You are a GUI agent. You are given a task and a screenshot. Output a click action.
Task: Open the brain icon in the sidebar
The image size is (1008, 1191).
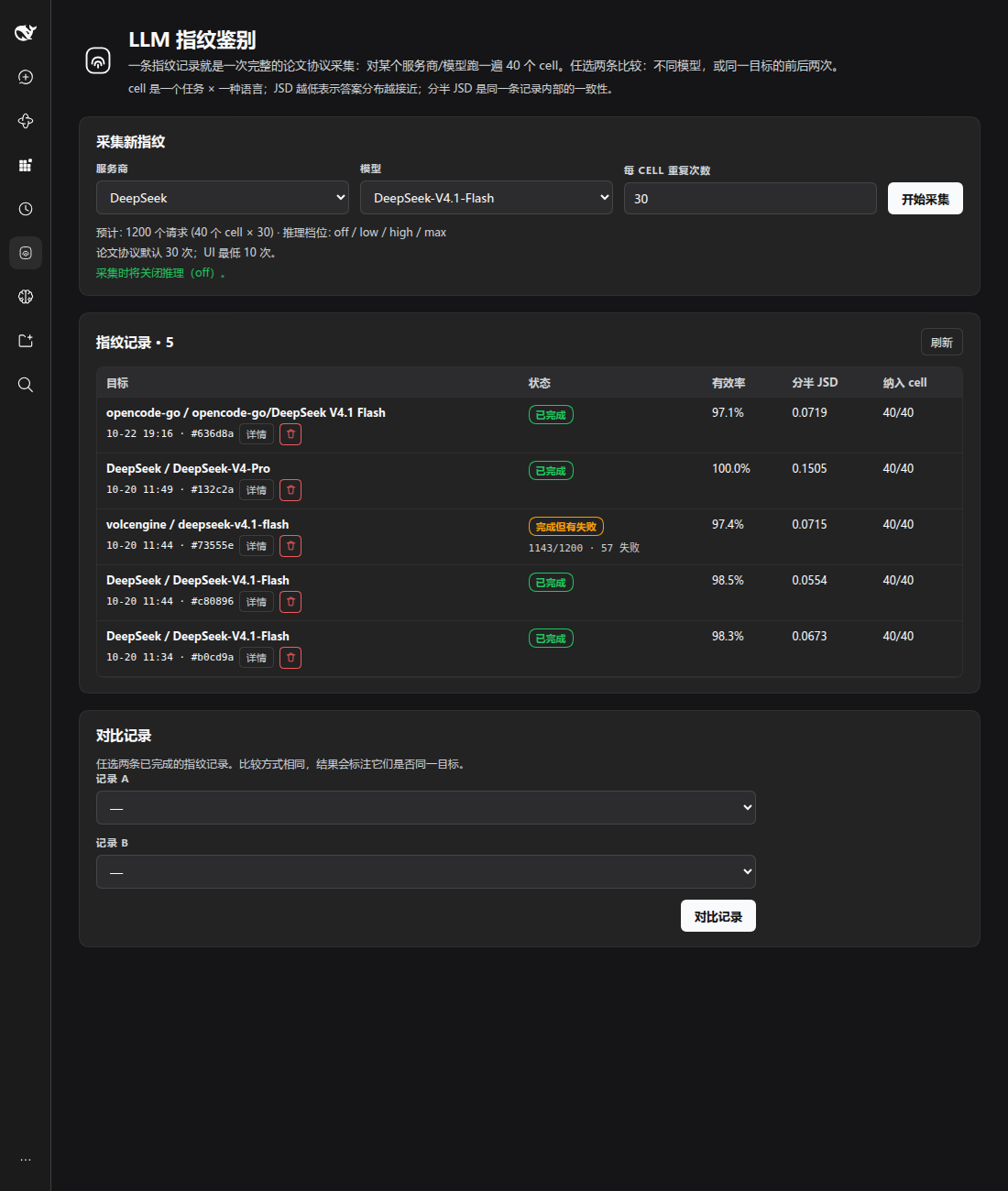[26, 297]
